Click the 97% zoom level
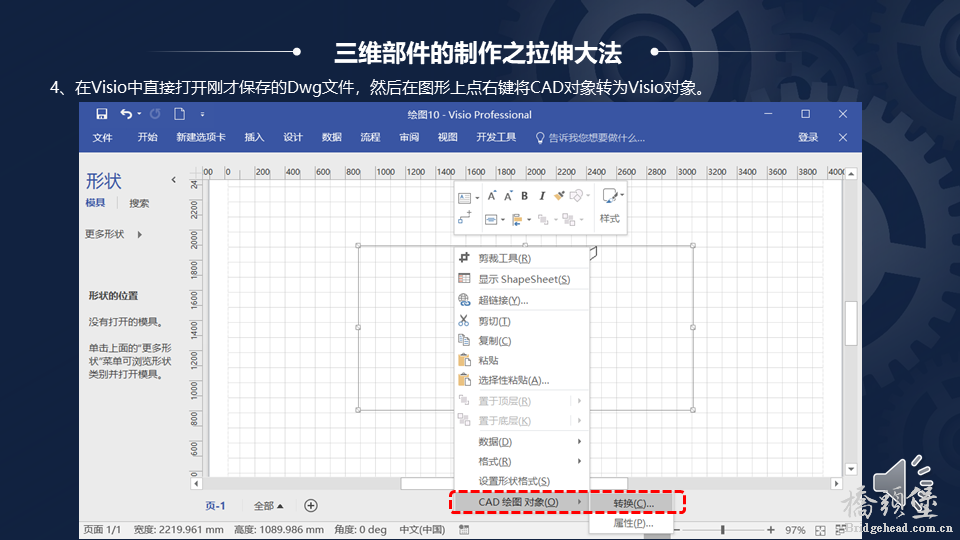The image size is (960, 540). [x=795, y=530]
